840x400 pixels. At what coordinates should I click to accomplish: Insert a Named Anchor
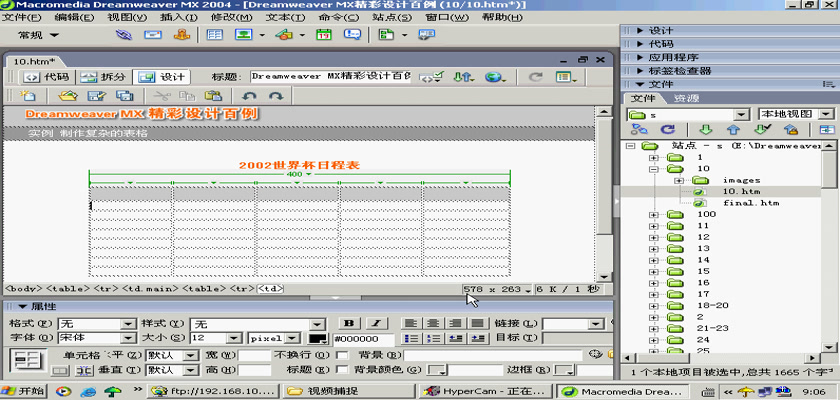[x=182, y=35]
